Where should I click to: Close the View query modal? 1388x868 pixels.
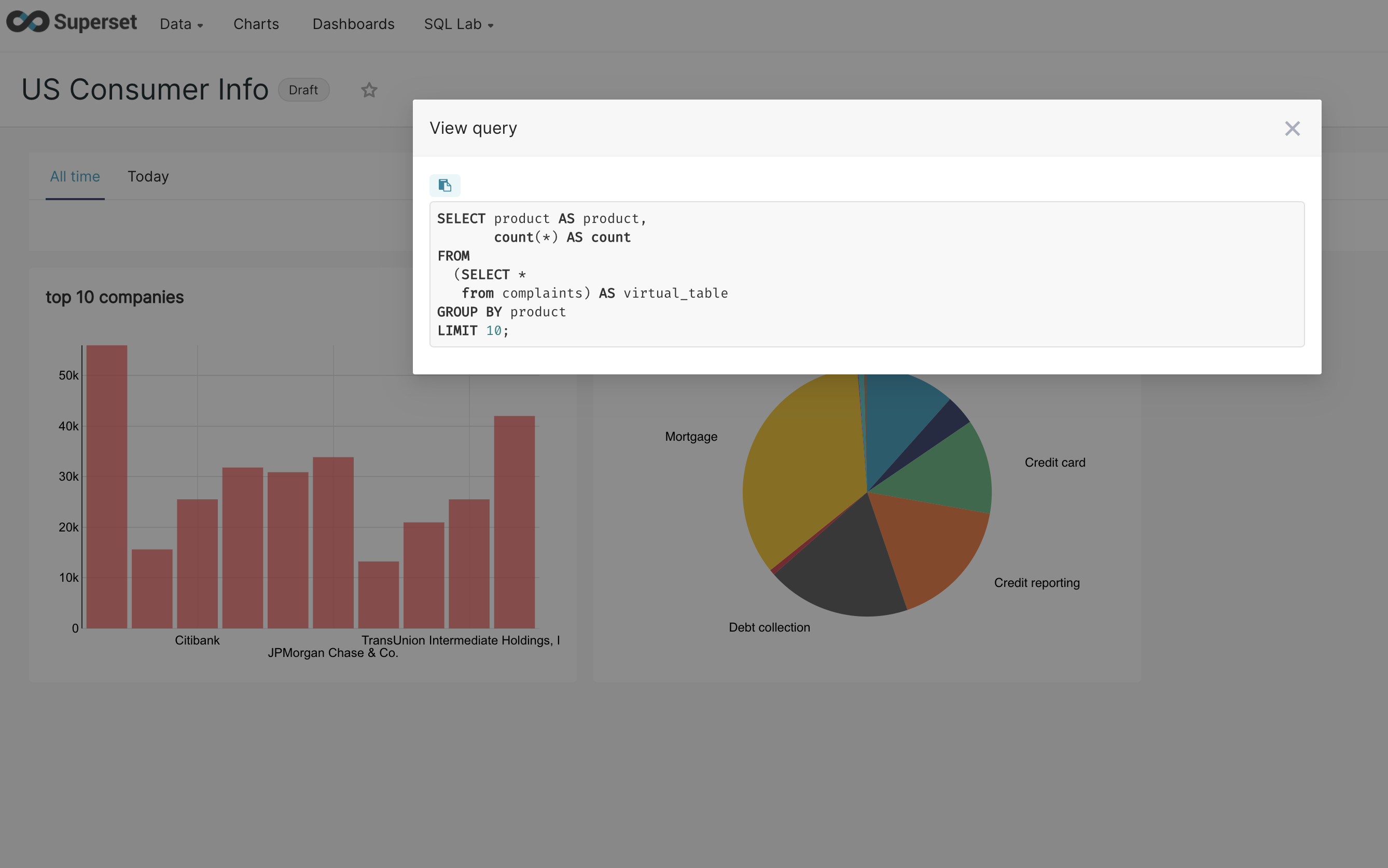(1292, 128)
